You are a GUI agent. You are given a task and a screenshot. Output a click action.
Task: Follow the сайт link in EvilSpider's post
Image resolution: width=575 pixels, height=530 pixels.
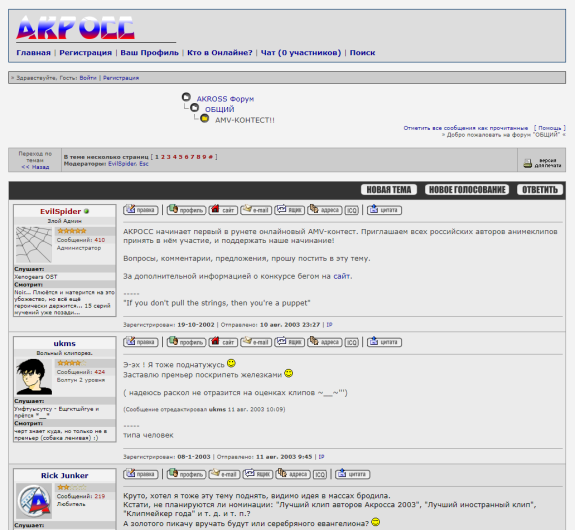tap(341, 276)
